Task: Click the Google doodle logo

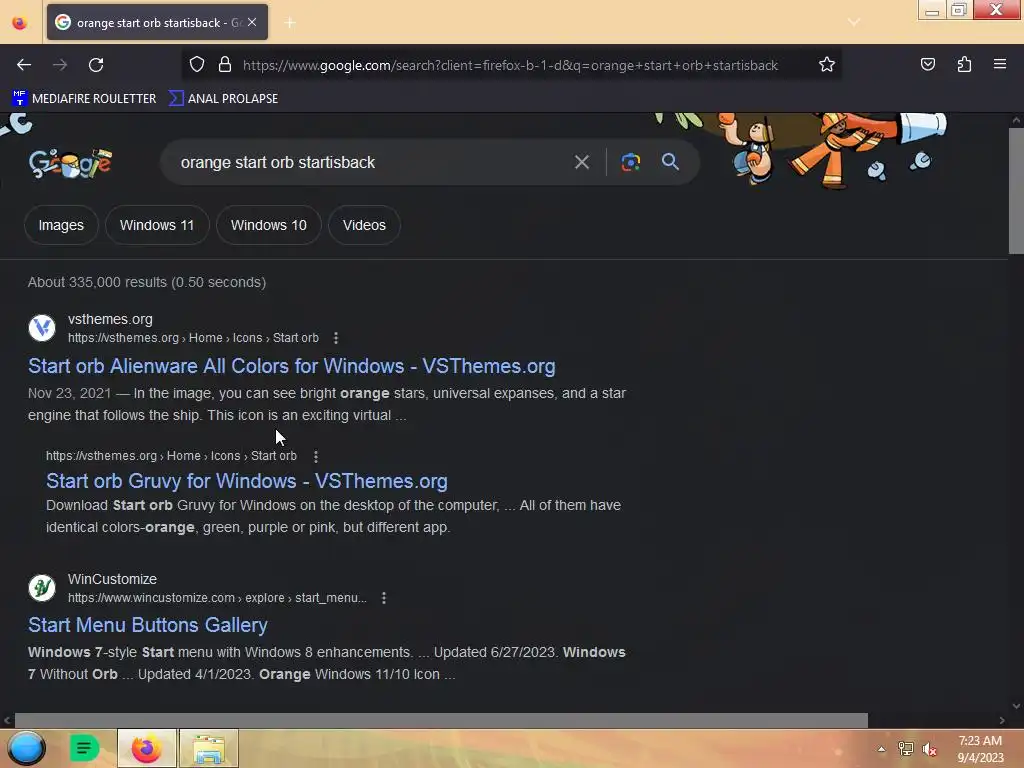Action: pos(71,163)
